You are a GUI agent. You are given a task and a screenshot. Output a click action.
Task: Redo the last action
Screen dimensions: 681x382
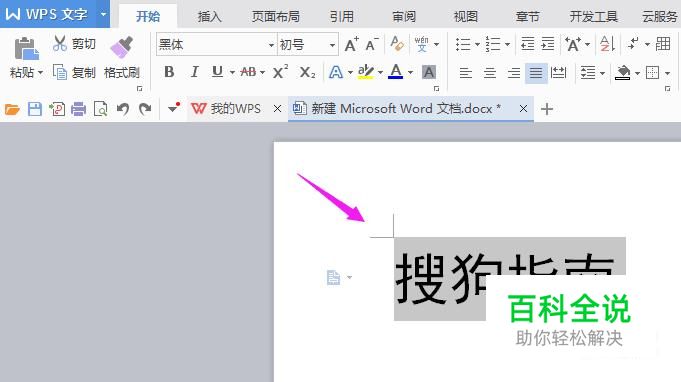pos(145,109)
